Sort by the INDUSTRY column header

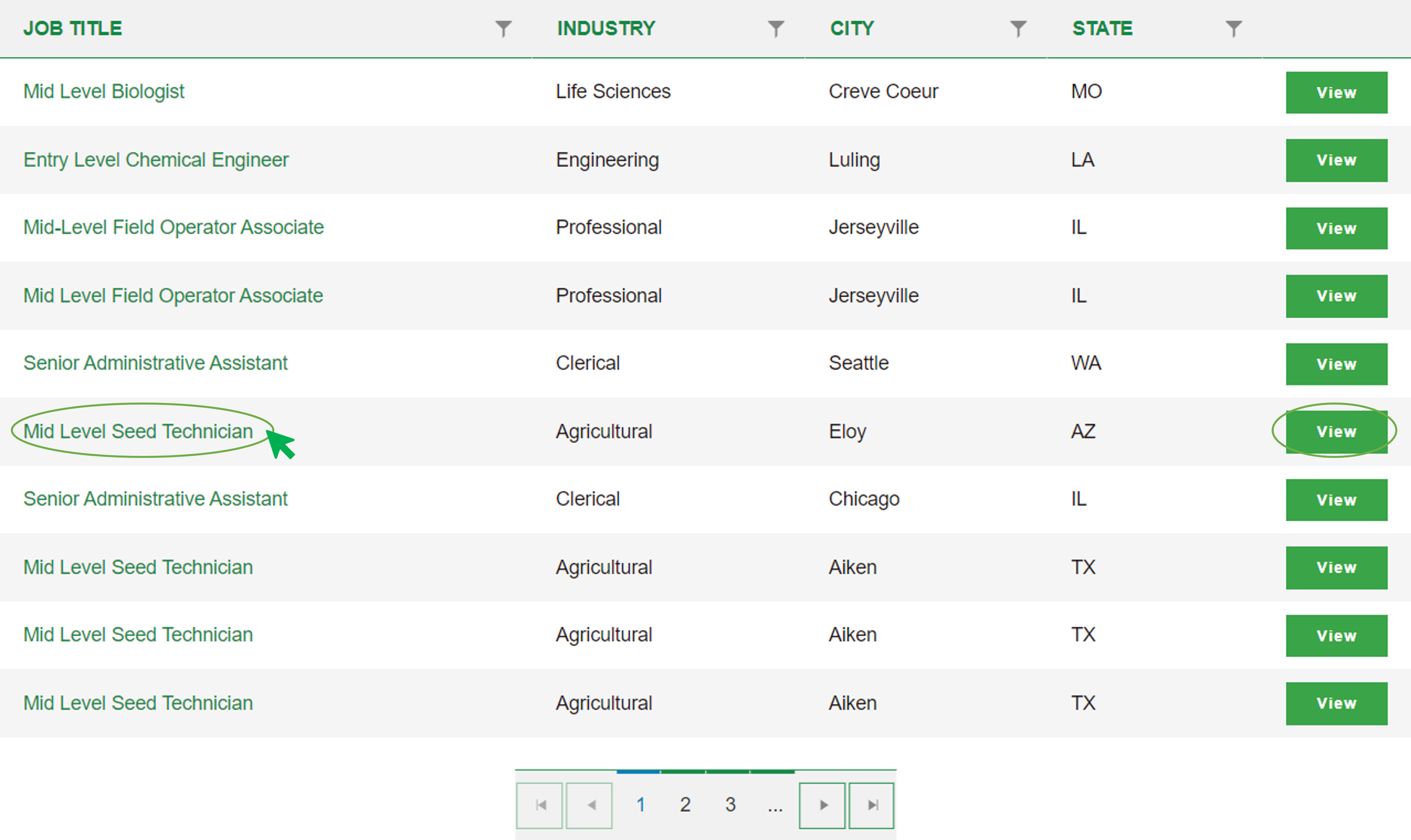(x=606, y=28)
